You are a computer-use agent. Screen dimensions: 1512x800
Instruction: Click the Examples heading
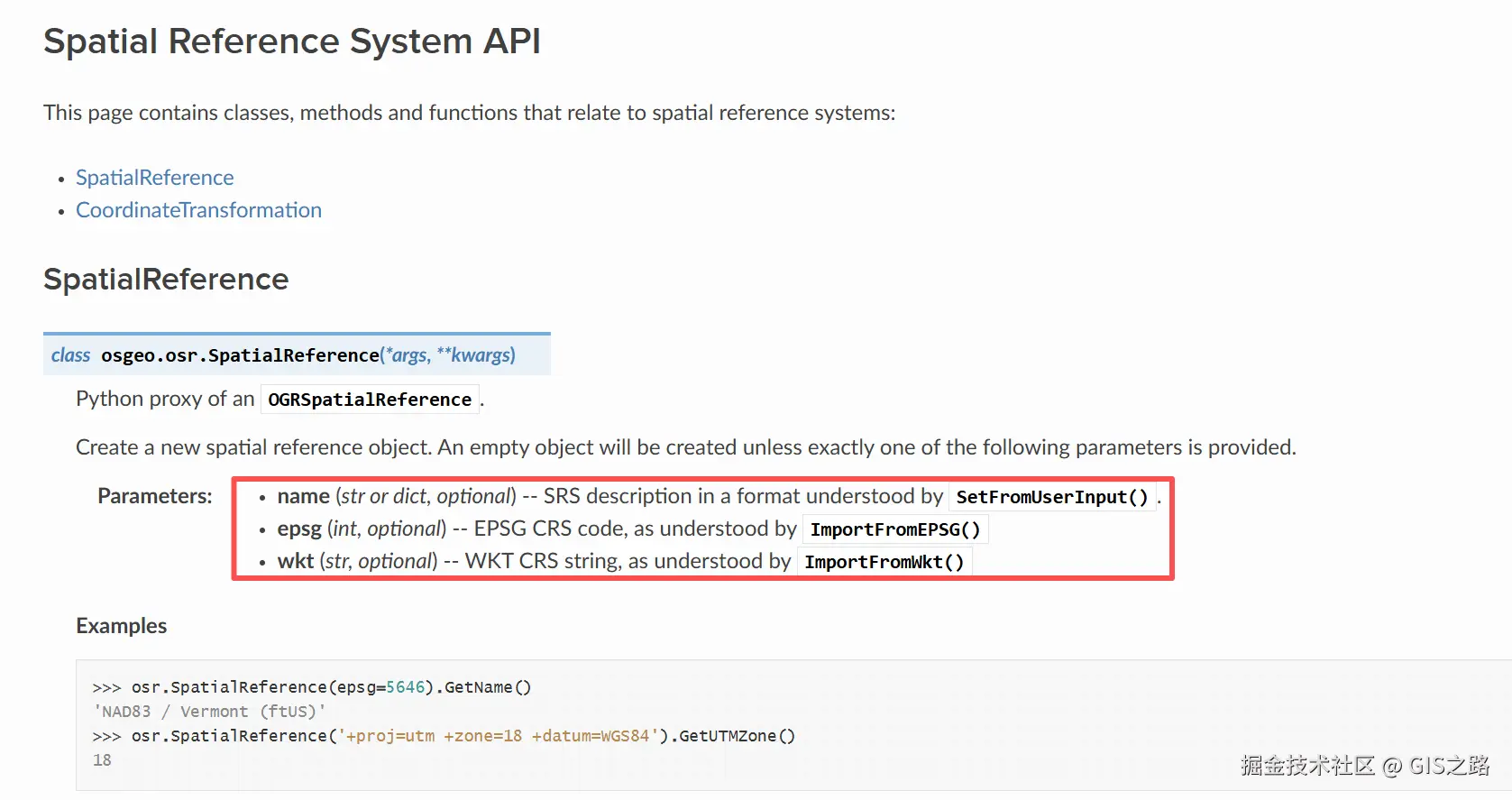(x=122, y=626)
